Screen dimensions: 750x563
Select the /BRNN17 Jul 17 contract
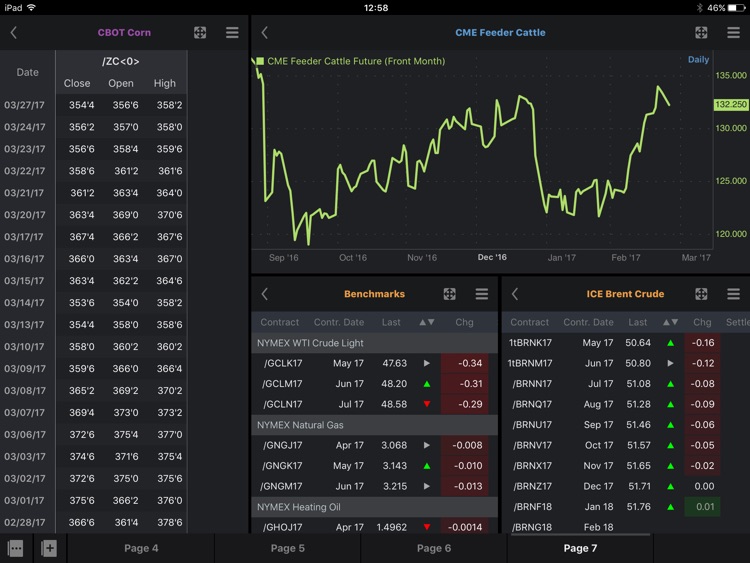click(626, 384)
